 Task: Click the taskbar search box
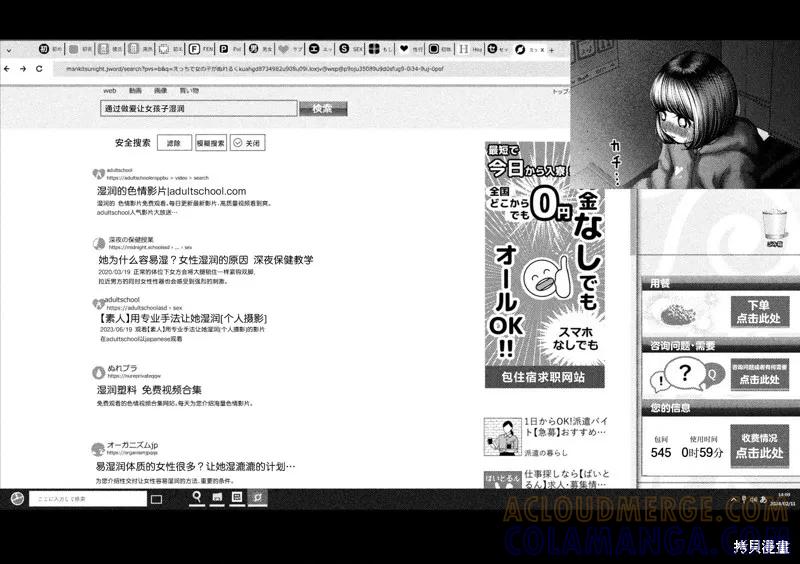[88, 499]
